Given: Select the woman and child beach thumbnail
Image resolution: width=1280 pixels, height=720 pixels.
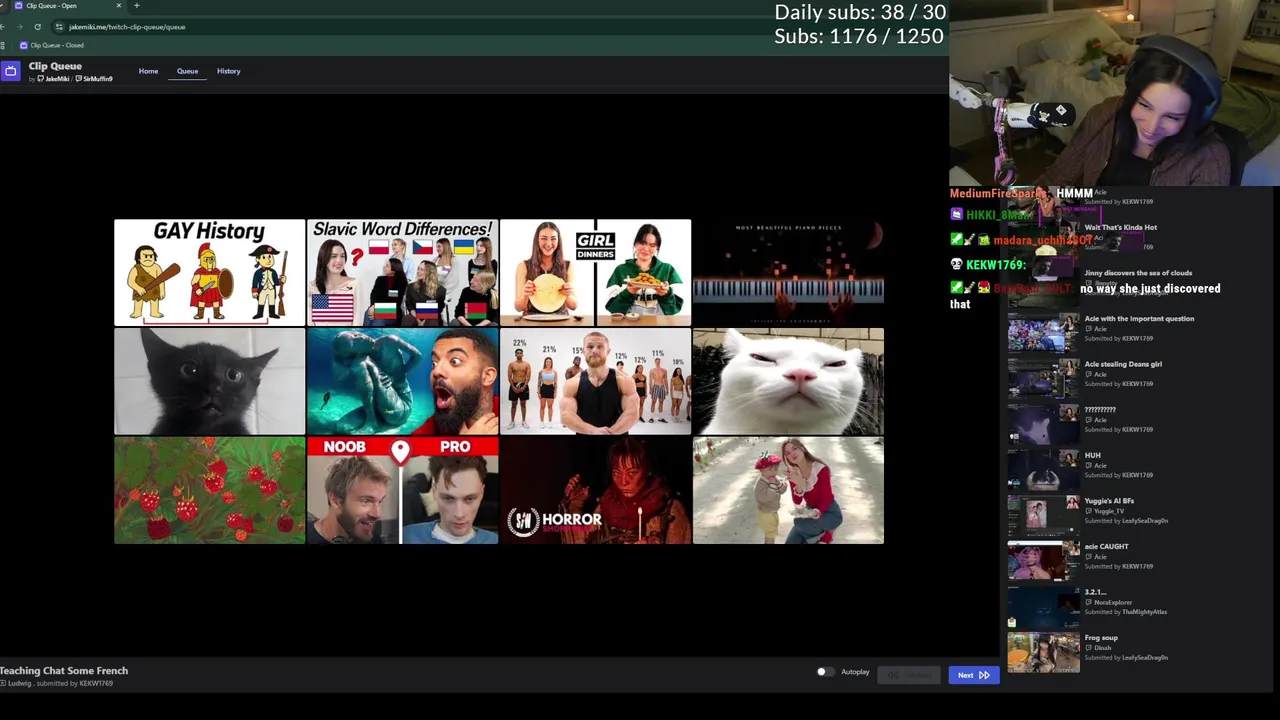Looking at the screenshot, I should point(788,490).
